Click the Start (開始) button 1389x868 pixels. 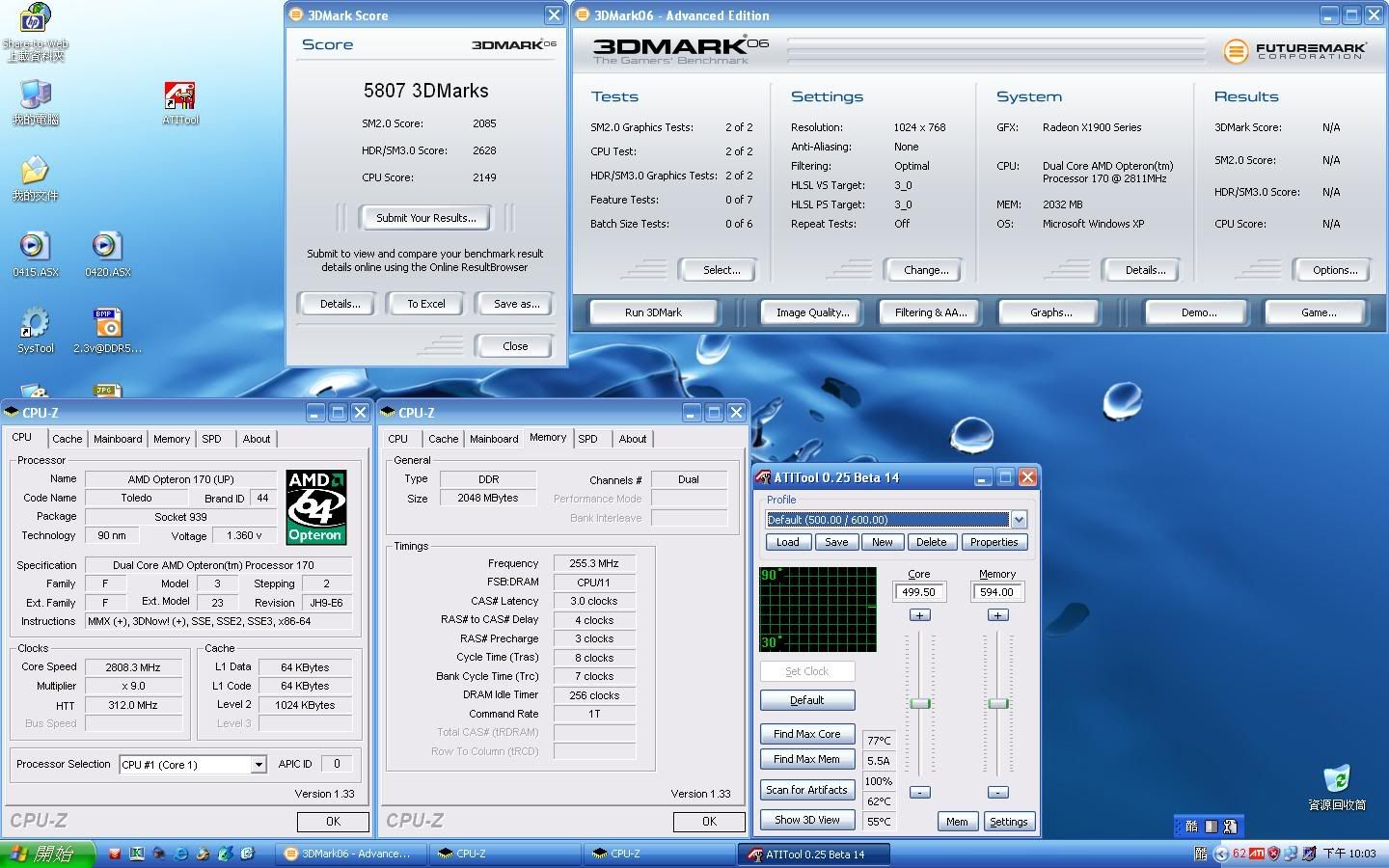coord(47,854)
